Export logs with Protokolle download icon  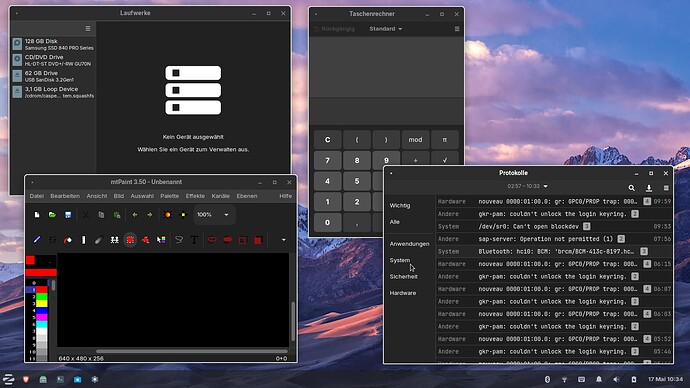point(649,188)
